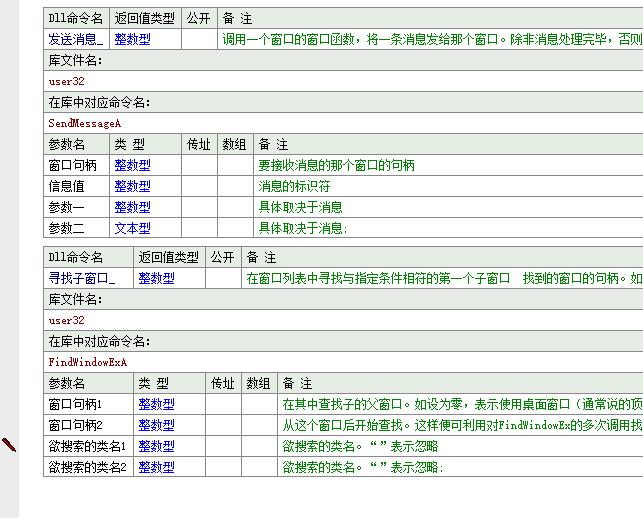
Task: Select the Dll command name 寻找子窗口_
Action: 82,278
